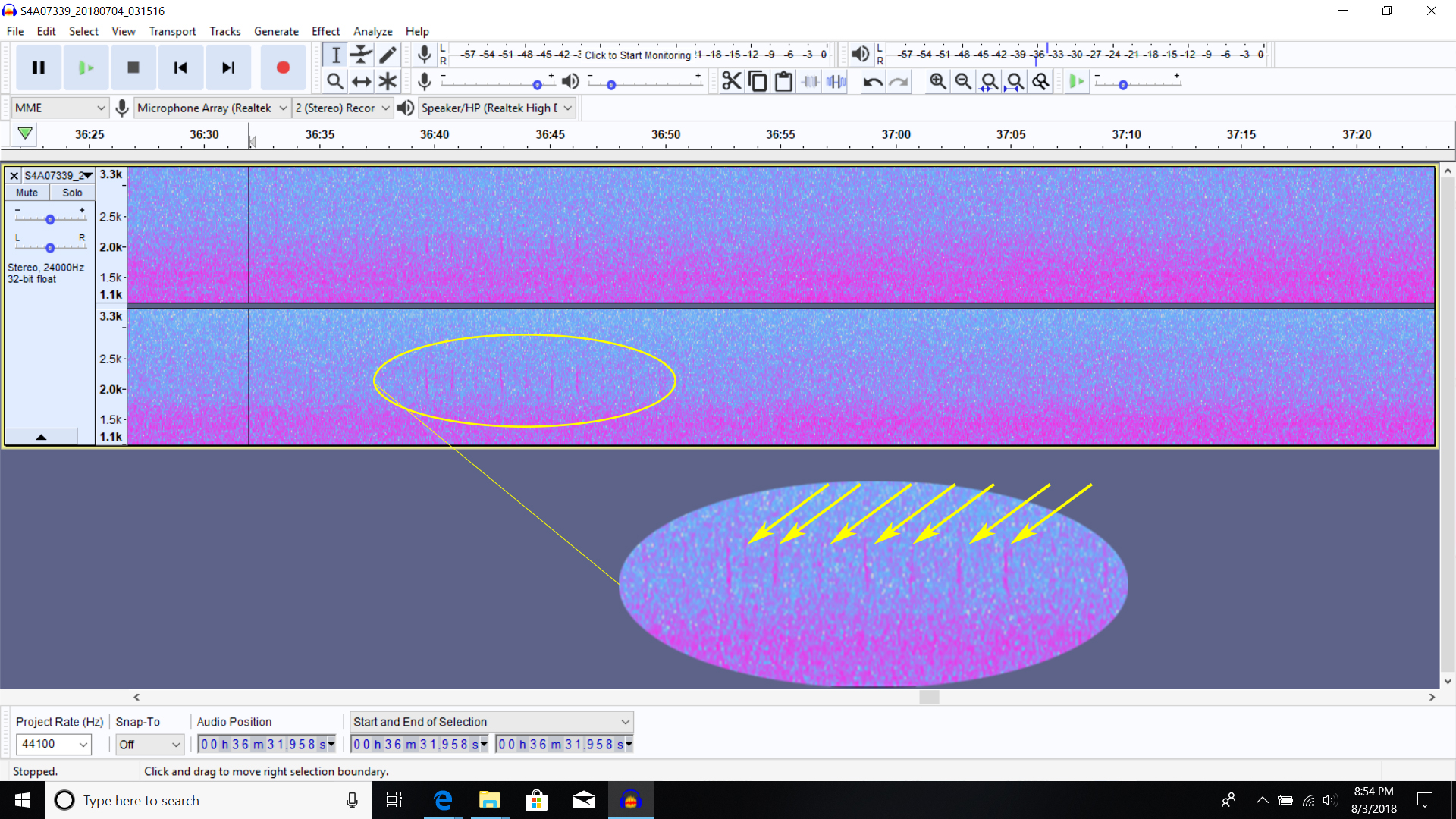Image resolution: width=1456 pixels, height=819 pixels.
Task: Expand the Project Rate dropdown
Action: coord(83,745)
